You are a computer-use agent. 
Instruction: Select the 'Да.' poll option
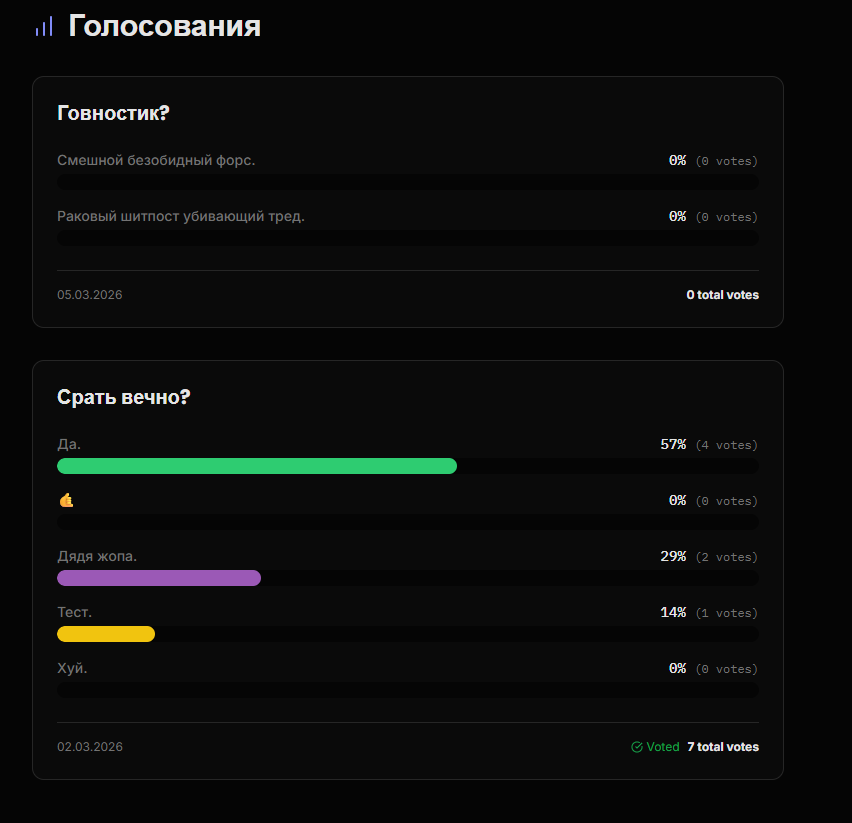coord(69,444)
